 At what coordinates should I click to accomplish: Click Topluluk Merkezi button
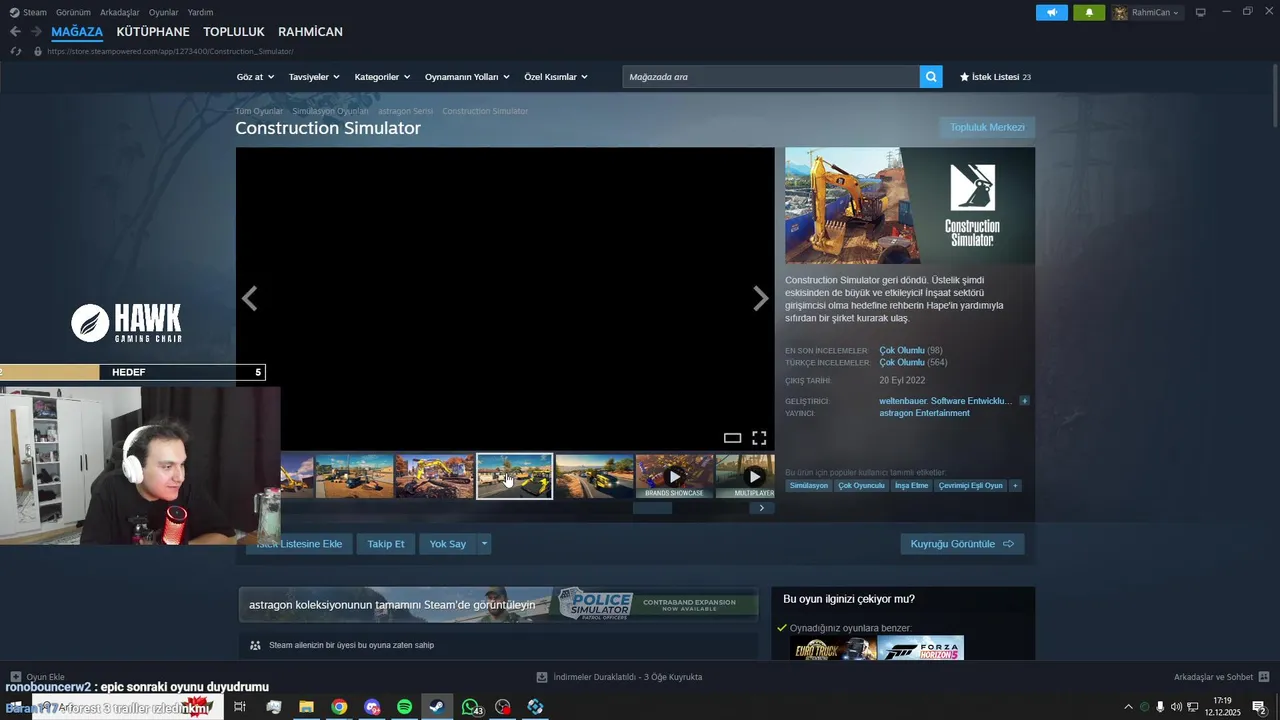(x=987, y=127)
